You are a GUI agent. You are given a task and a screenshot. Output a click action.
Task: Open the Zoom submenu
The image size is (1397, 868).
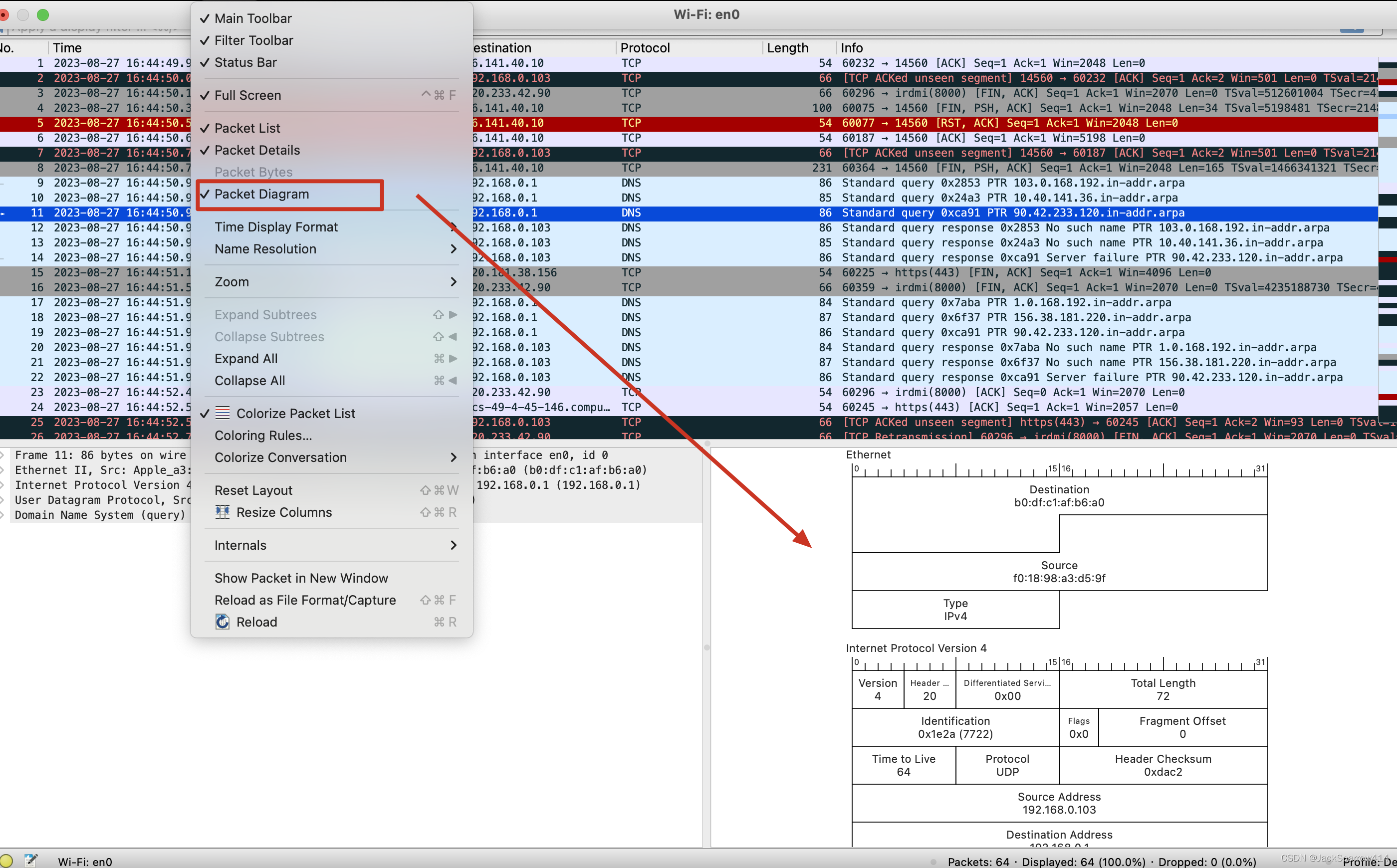pos(232,282)
